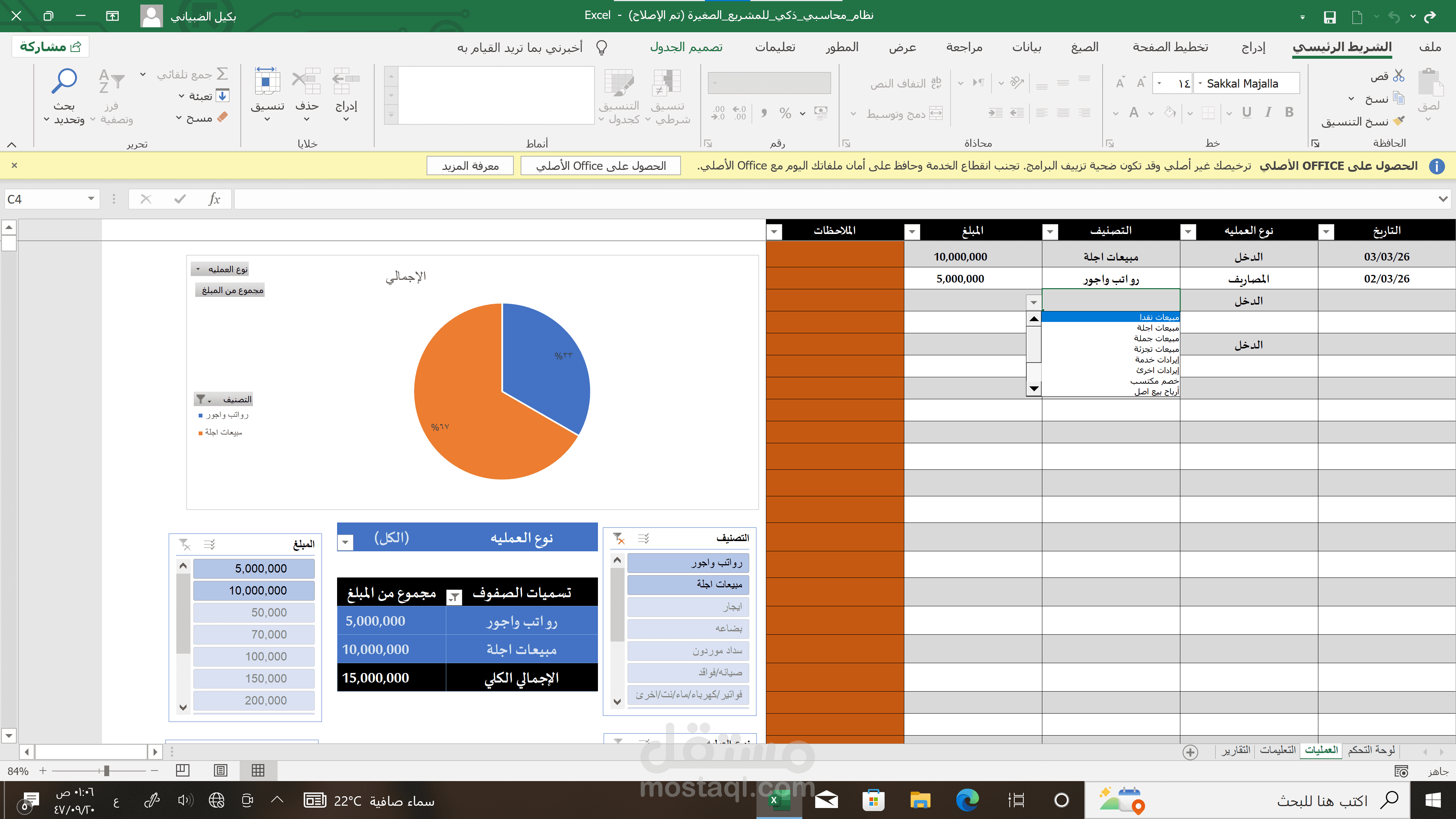Click the Format Painter brush icon

click(x=1399, y=121)
